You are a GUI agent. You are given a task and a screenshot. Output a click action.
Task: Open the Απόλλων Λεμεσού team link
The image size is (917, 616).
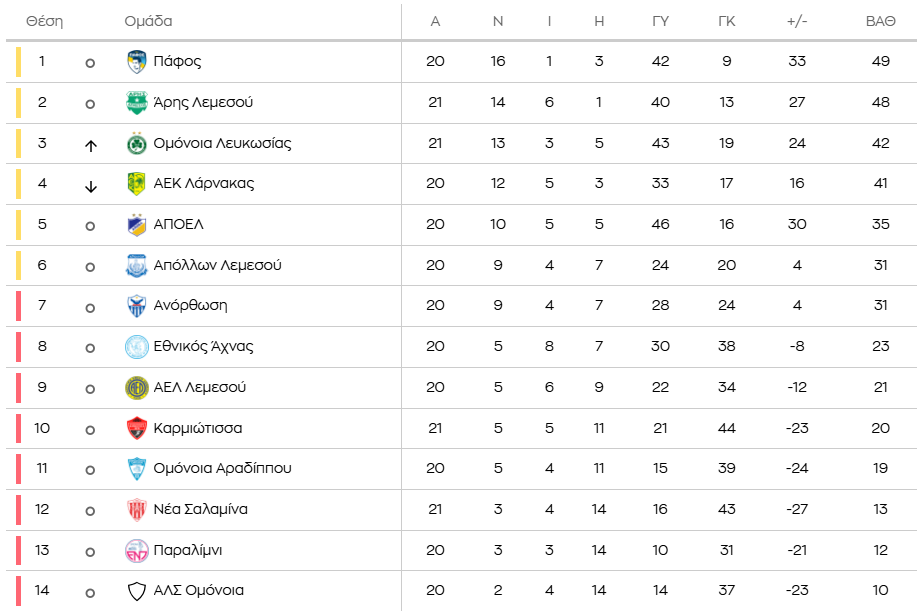tap(217, 265)
